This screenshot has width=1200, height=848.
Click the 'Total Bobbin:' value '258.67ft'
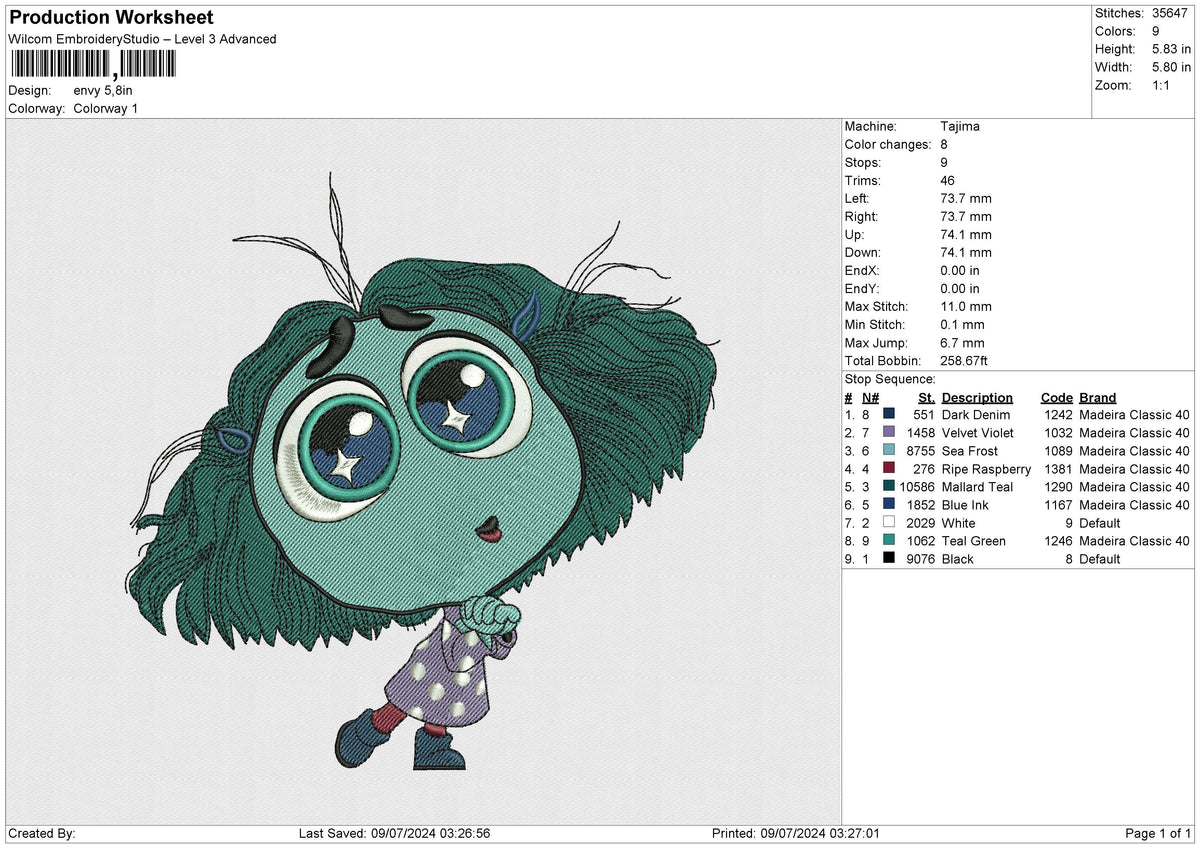[966, 361]
